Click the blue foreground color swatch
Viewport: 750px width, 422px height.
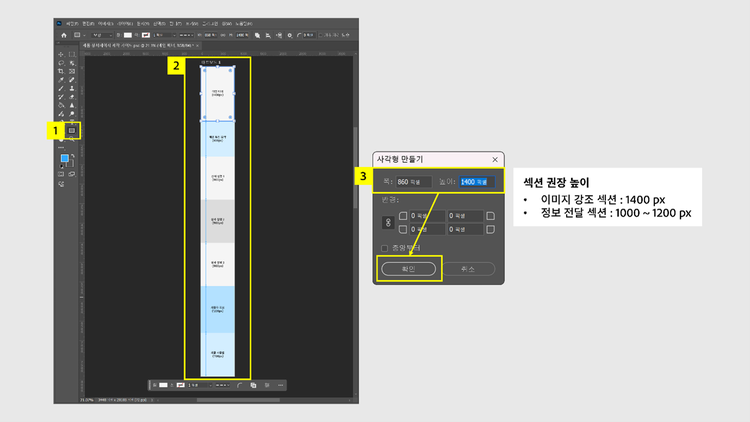tap(64, 158)
